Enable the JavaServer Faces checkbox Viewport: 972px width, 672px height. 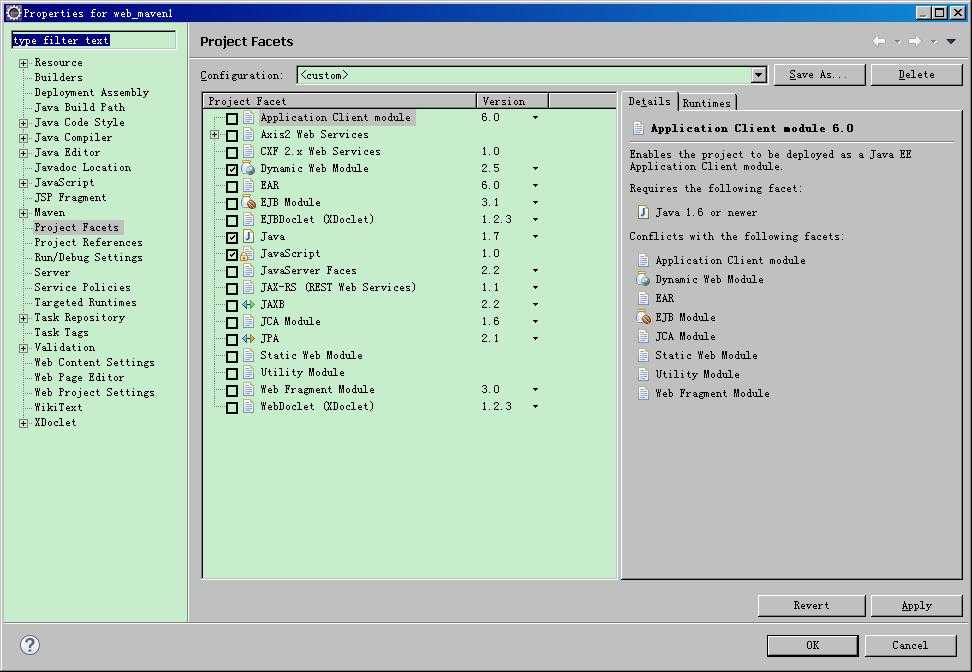pos(232,271)
